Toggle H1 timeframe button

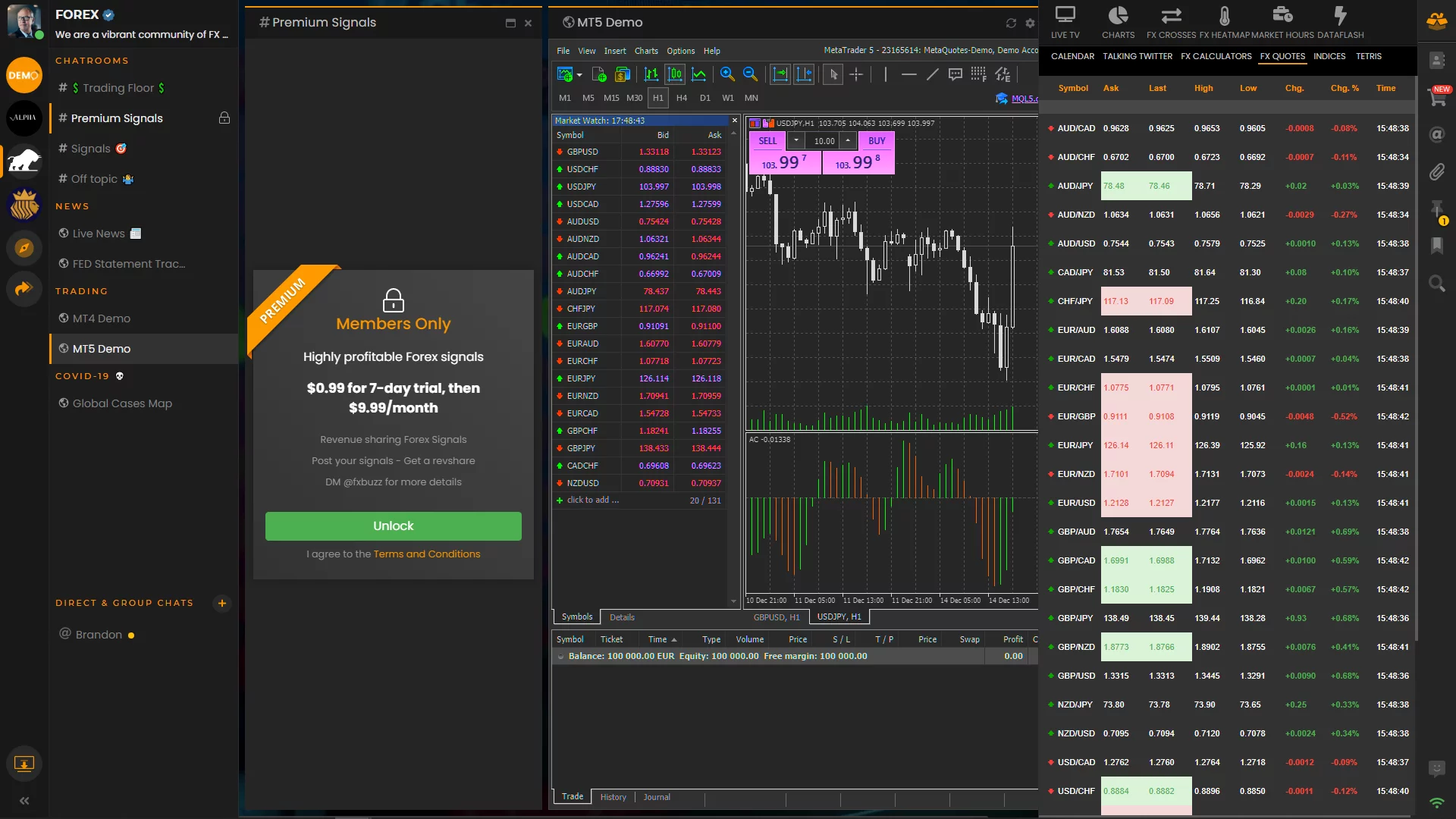657,98
